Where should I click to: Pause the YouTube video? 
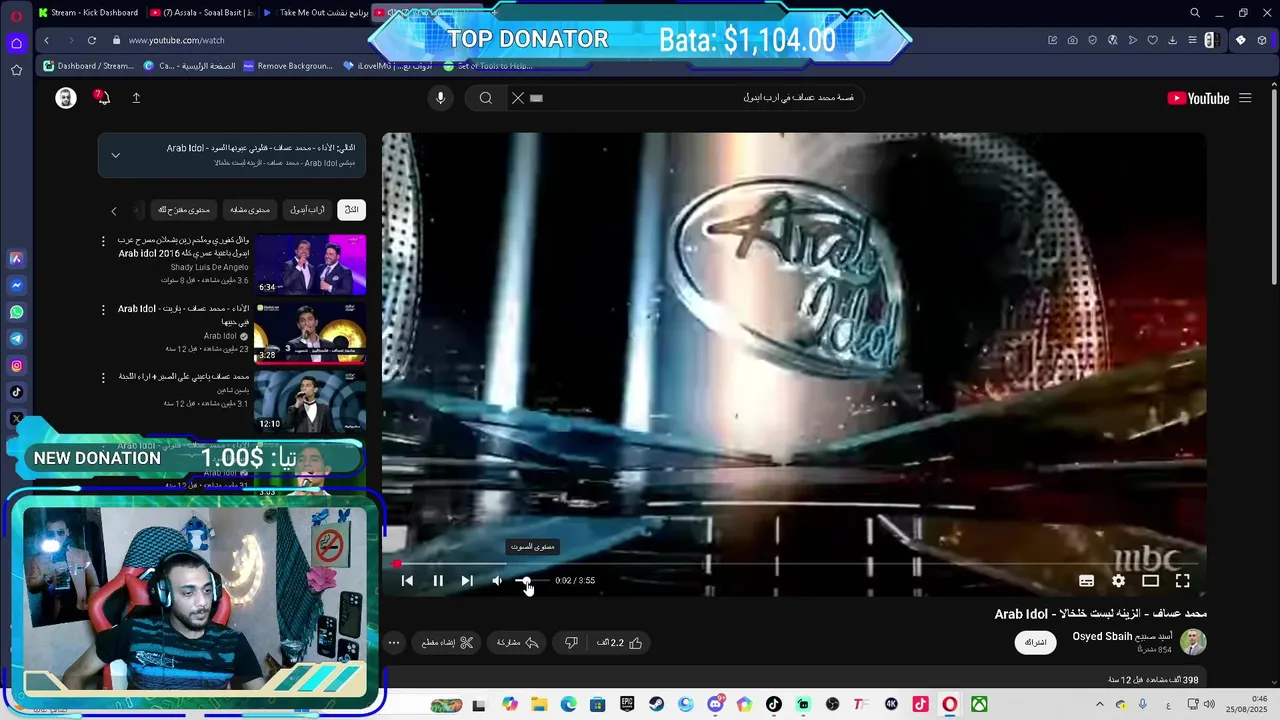point(438,581)
